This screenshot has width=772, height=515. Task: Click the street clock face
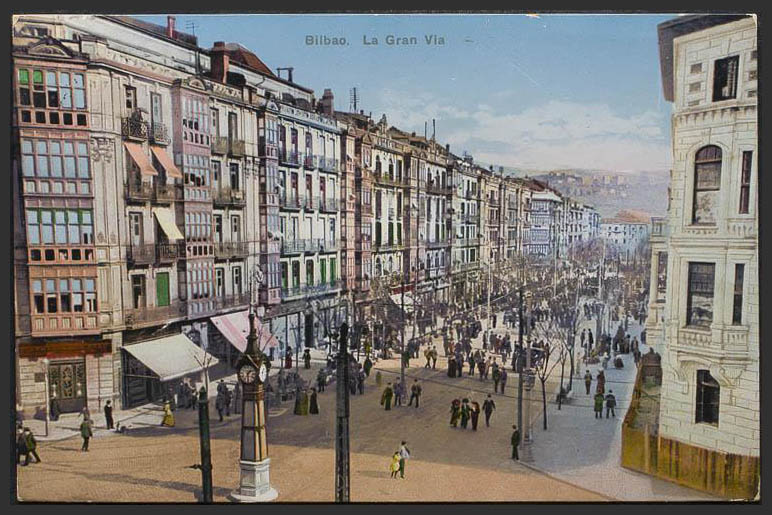(x=248, y=374)
